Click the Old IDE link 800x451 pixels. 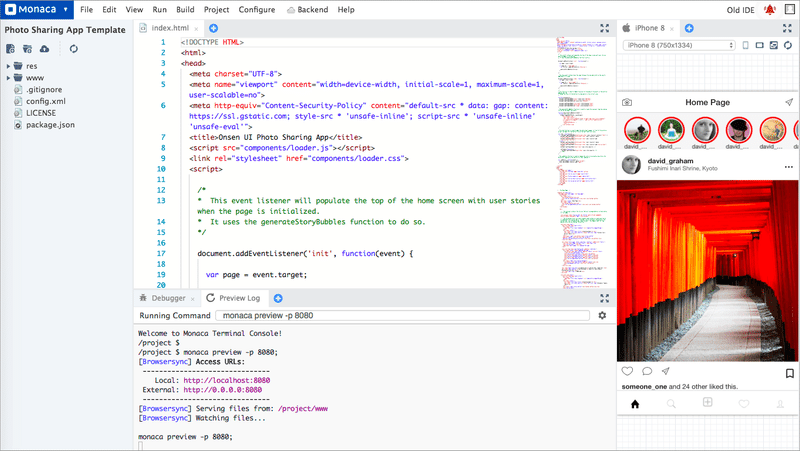(x=740, y=10)
